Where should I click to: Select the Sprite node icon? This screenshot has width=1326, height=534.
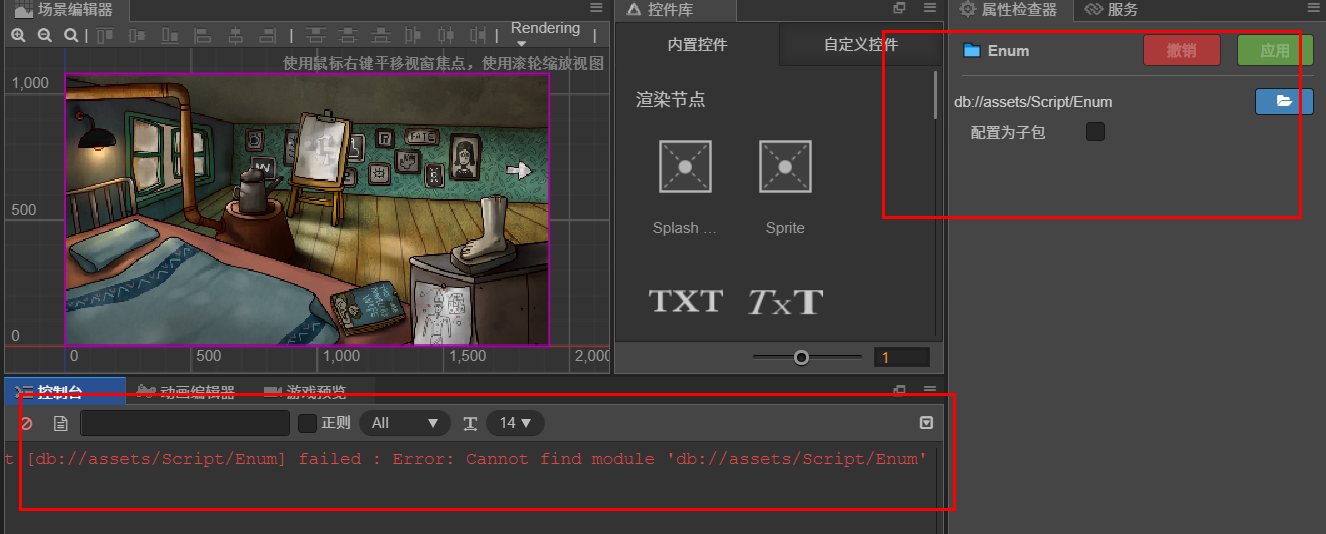[x=785, y=167]
